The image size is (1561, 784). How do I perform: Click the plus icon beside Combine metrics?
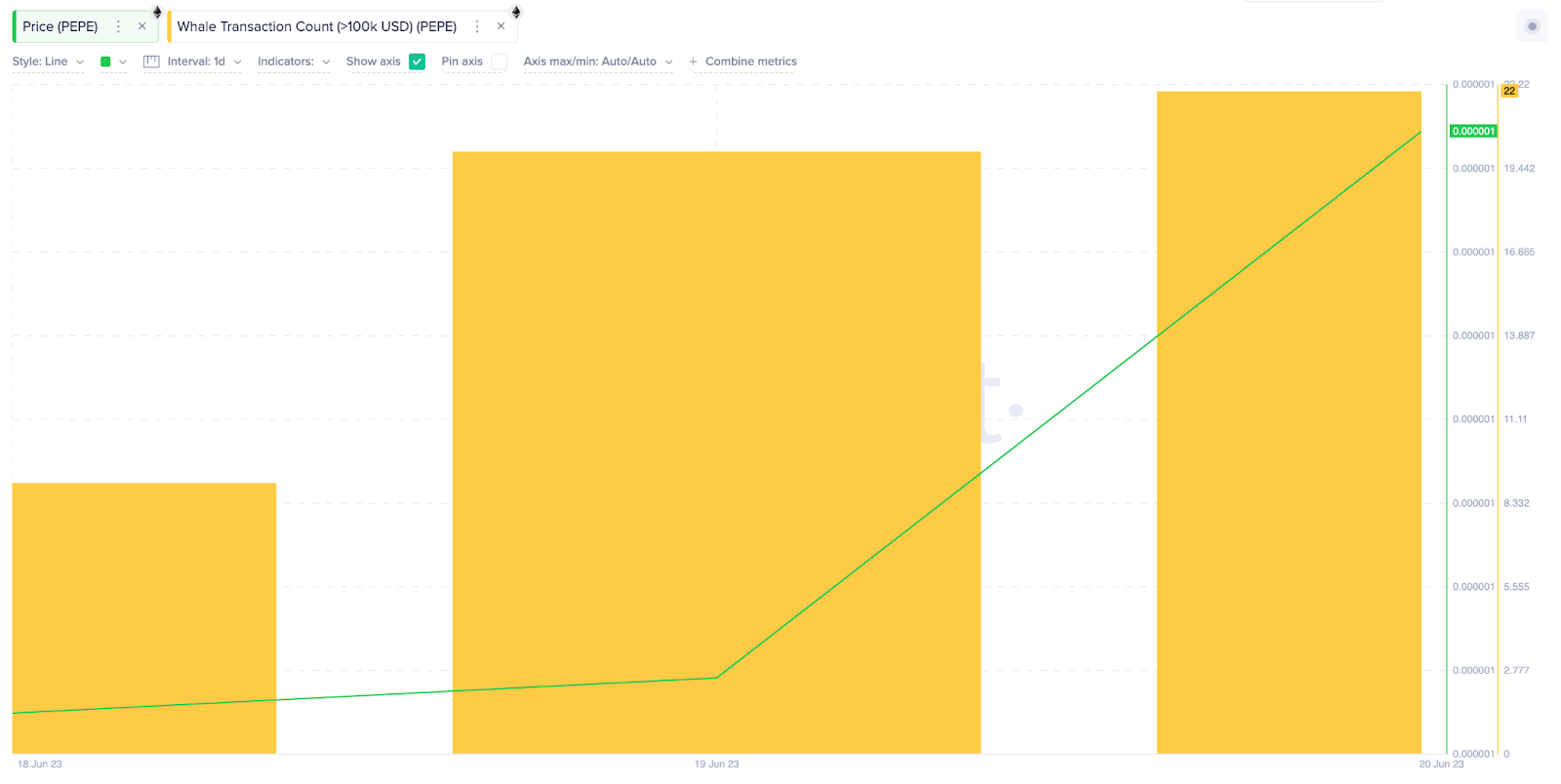[x=694, y=61]
